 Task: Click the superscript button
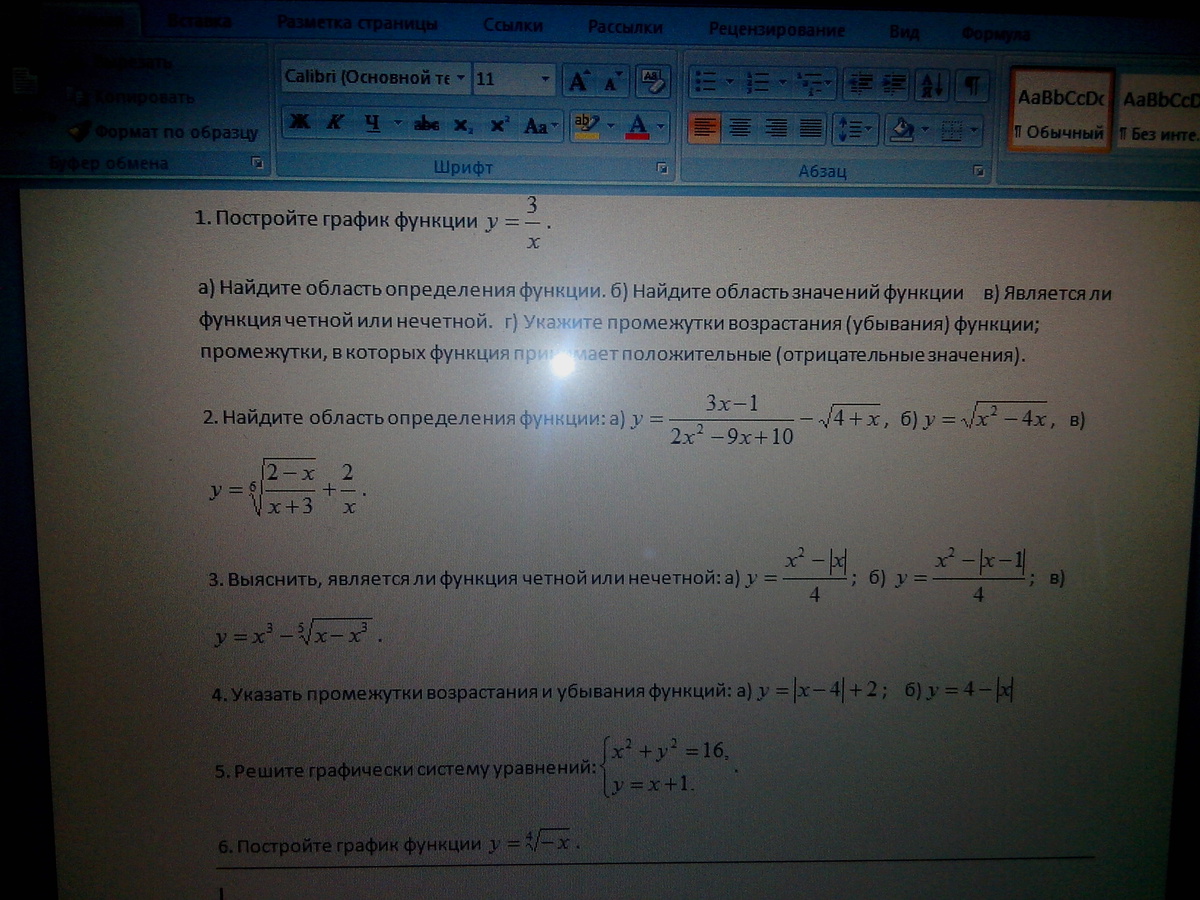pos(499,126)
